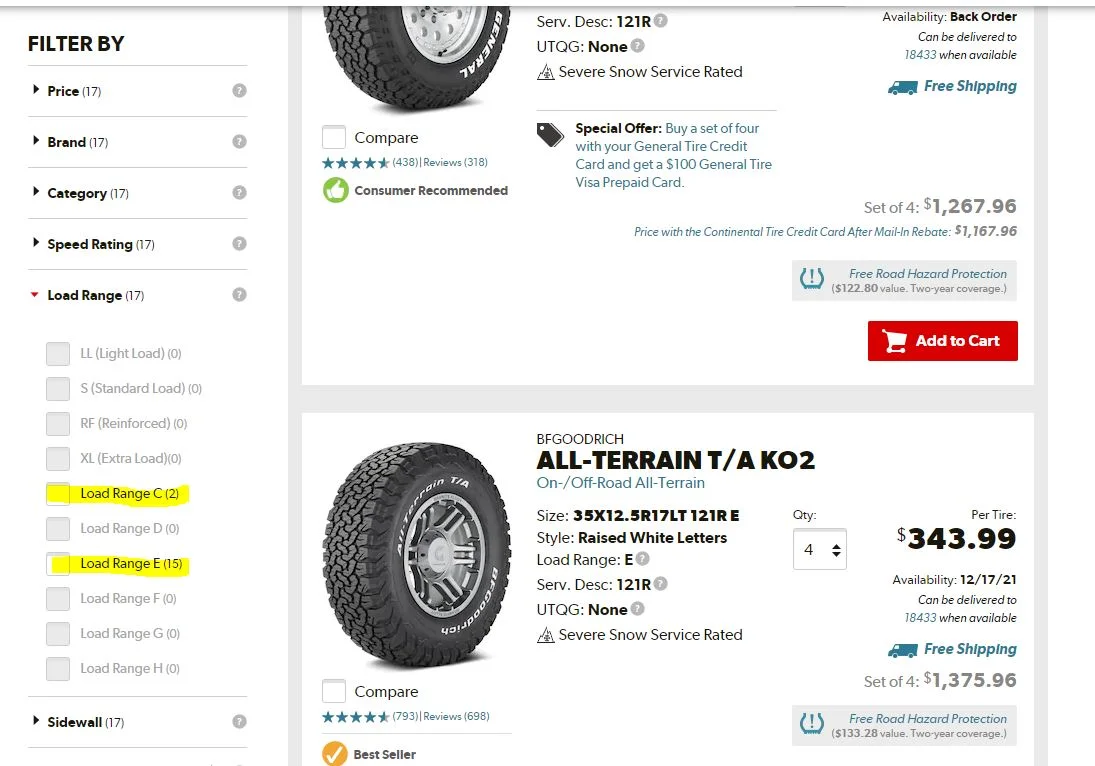Check RF (Reinforced) filter box

point(58,423)
